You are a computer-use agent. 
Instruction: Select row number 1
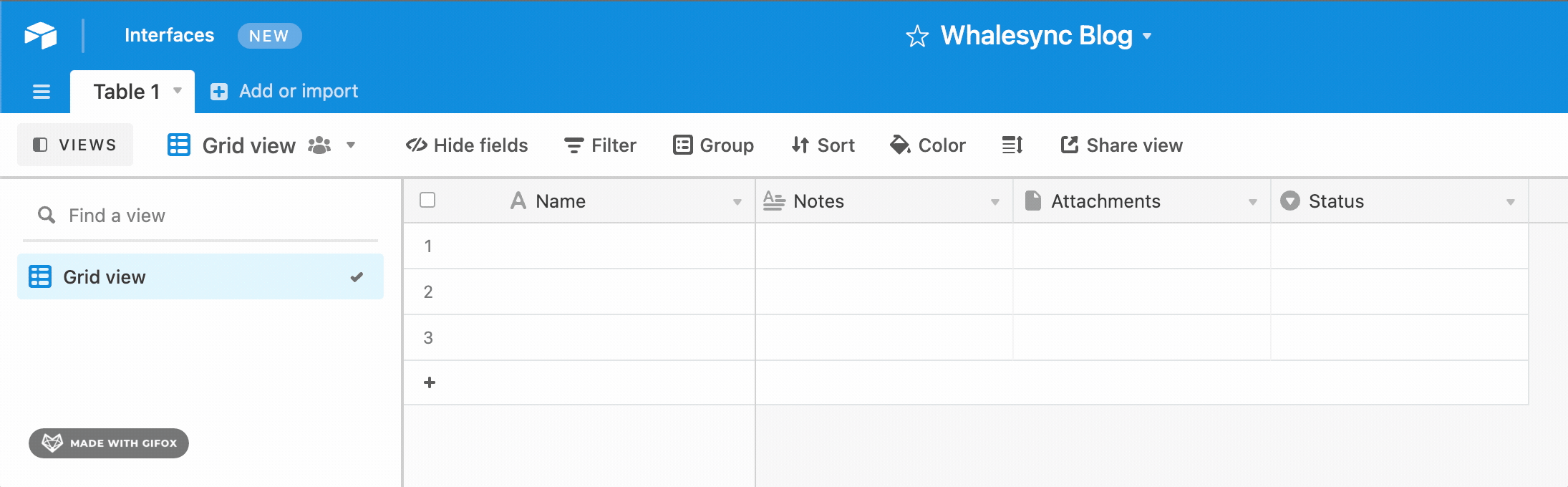pyautogui.click(x=428, y=246)
